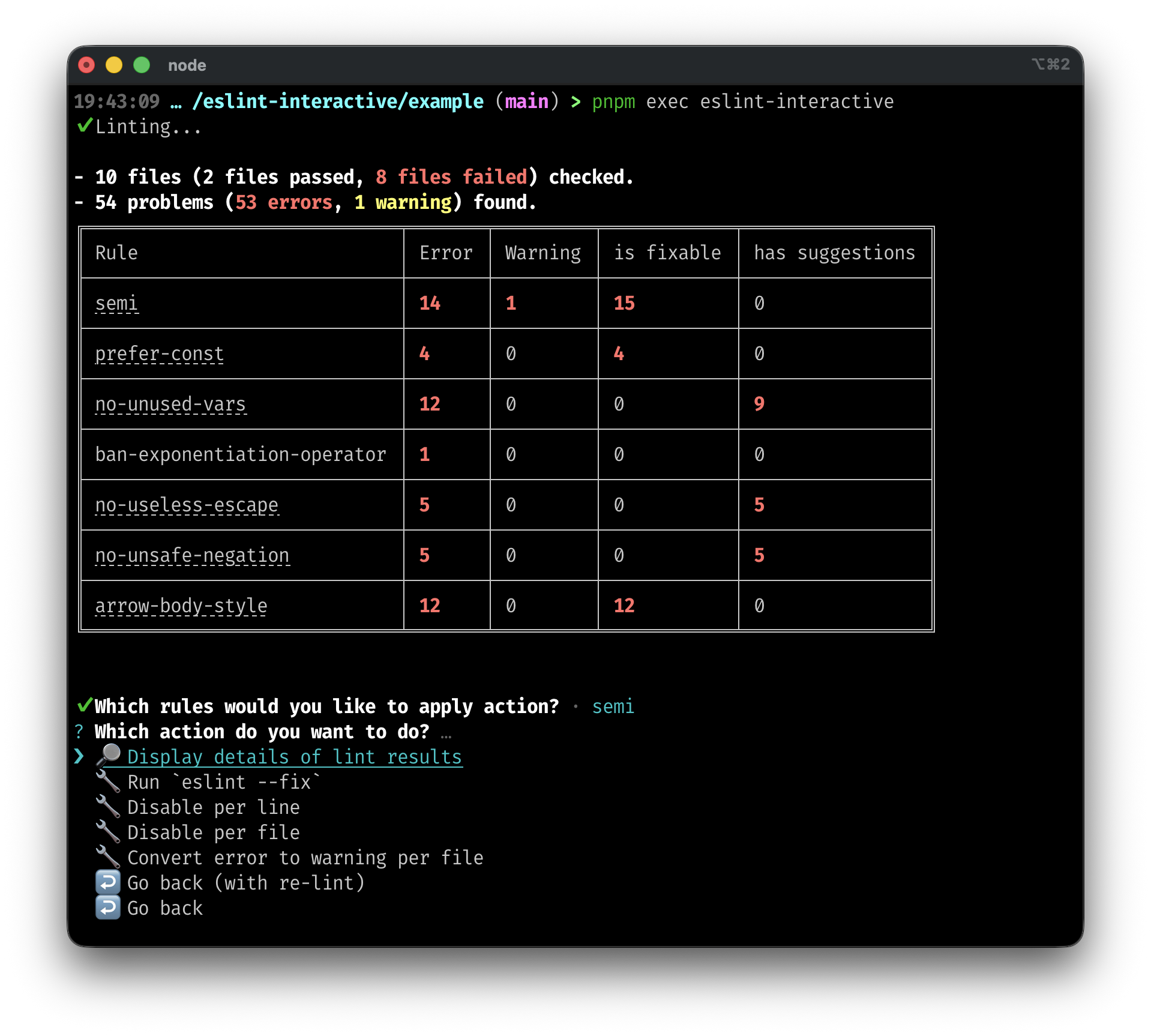
Task: Click the selected rule answer semi
Action: click(x=613, y=706)
